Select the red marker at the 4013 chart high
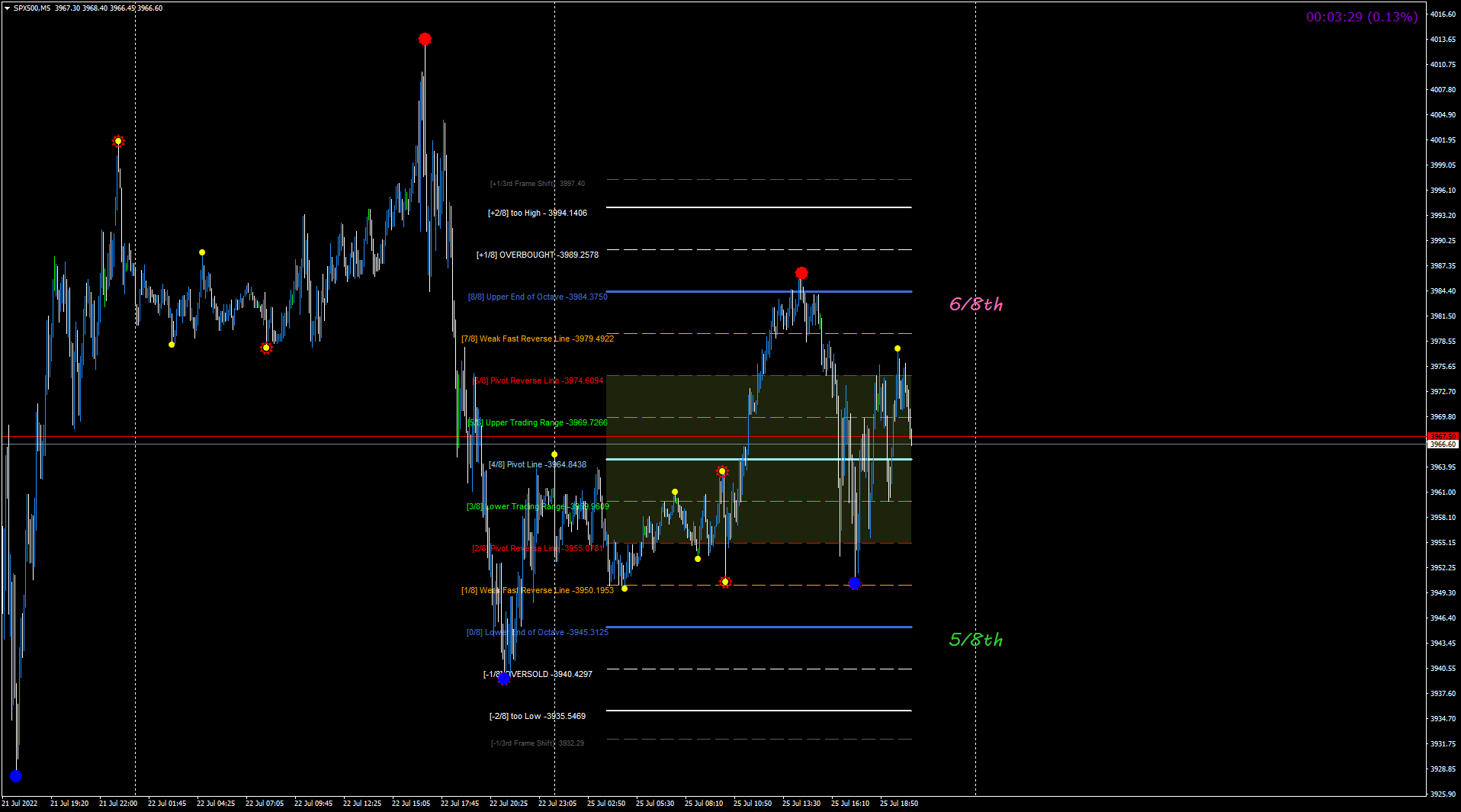 pyautogui.click(x=425, y=39)
